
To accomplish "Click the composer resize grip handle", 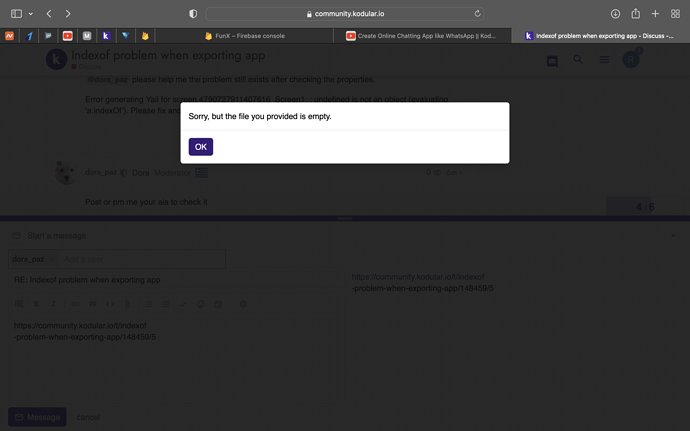I will pyautogui.click(x=345, y=218).
